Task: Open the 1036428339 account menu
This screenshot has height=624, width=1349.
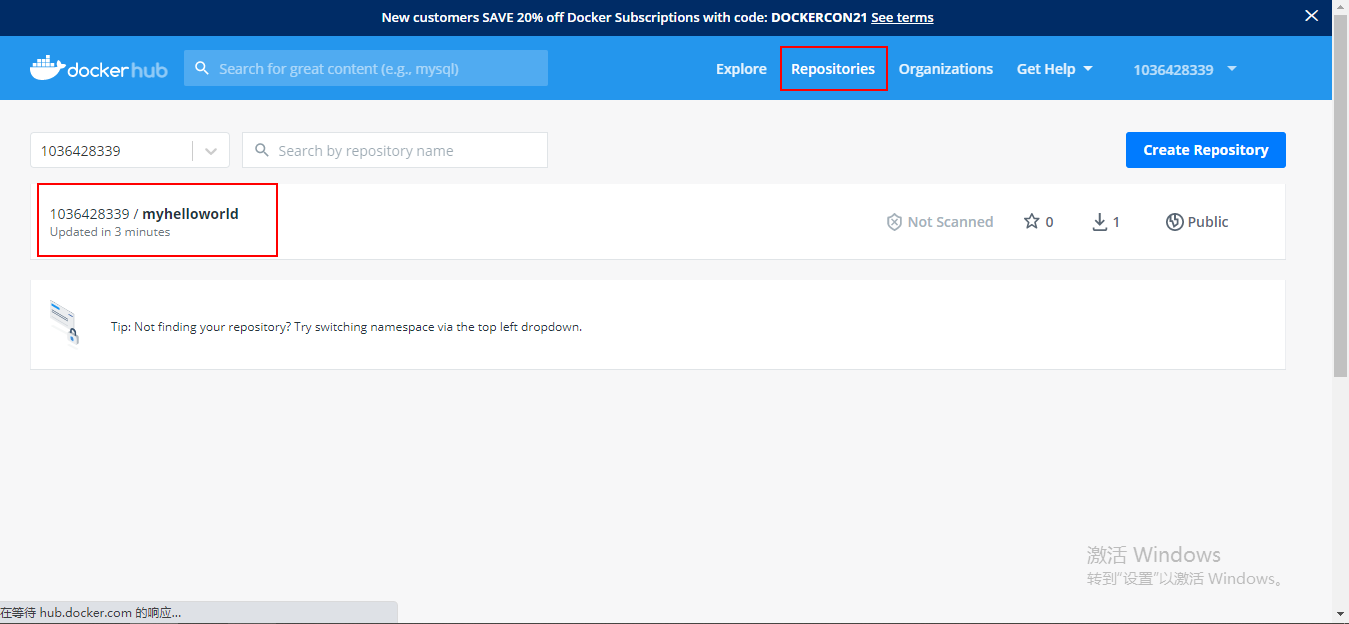Action: point(1185,69)
